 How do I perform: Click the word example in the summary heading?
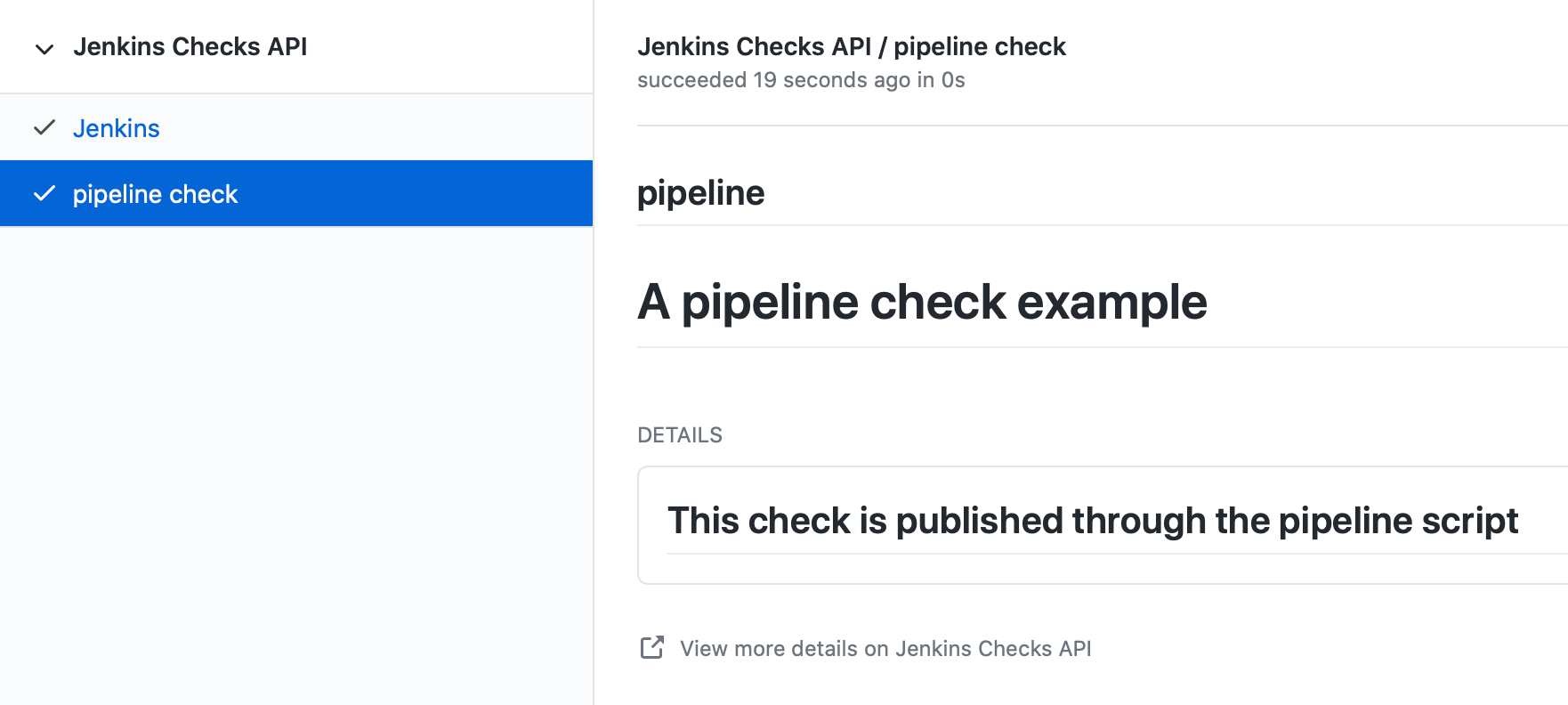(x=1111, y=303)
